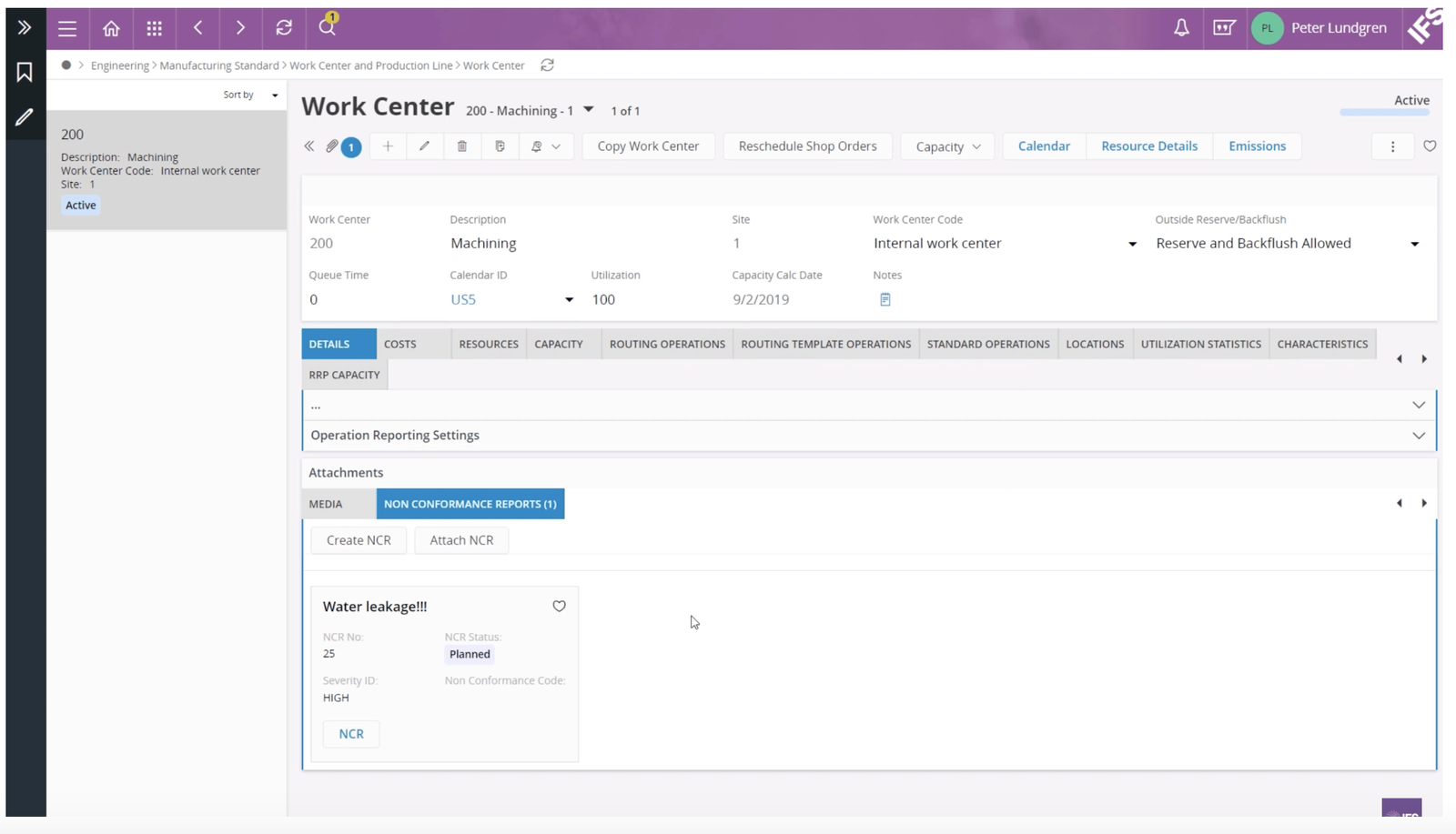1456x834 pixels.
Task: Click the duplicate record icon in toolbar
Action: [x=500, y=146]
